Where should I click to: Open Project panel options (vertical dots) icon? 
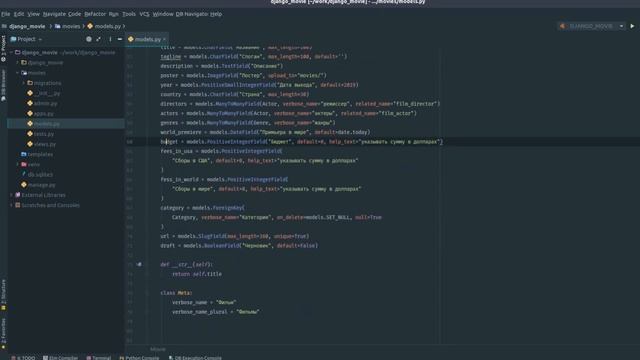coord(110,39)
